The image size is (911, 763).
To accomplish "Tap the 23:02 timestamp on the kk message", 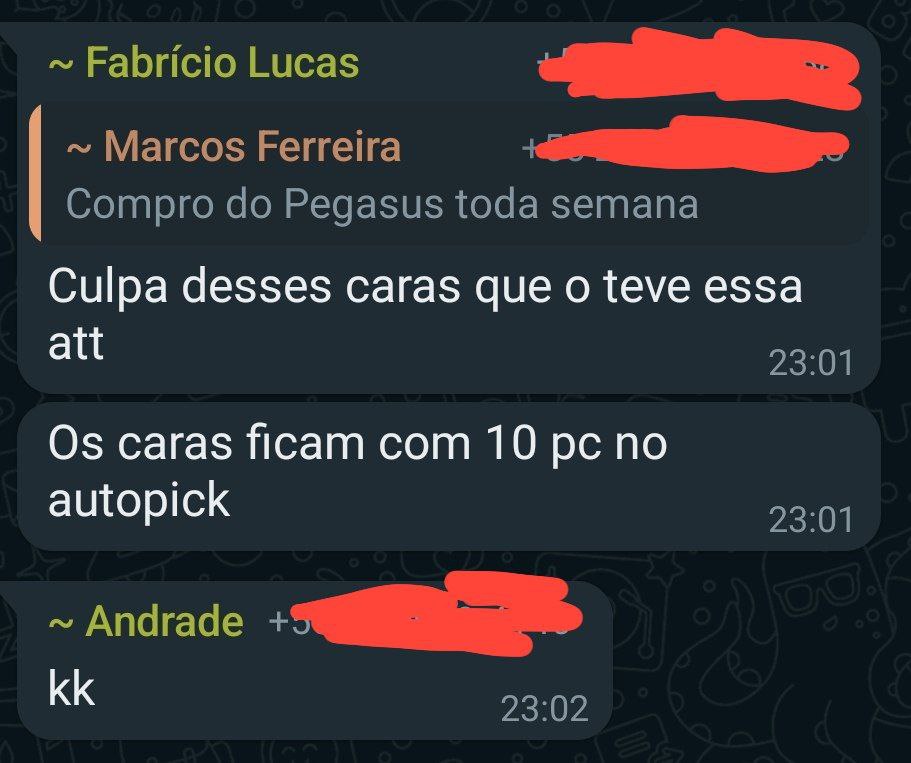I will click(544, 709).
